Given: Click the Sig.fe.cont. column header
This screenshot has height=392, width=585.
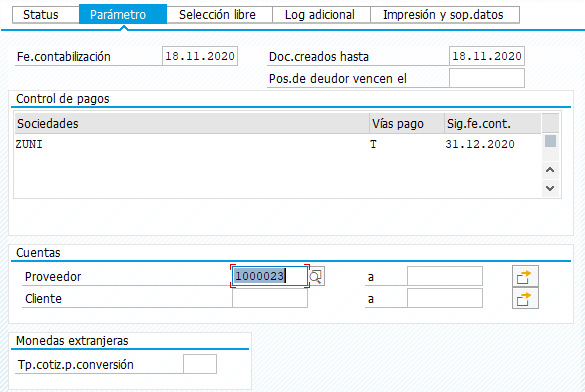Looking at the screenshot, I should click(492, 123).
